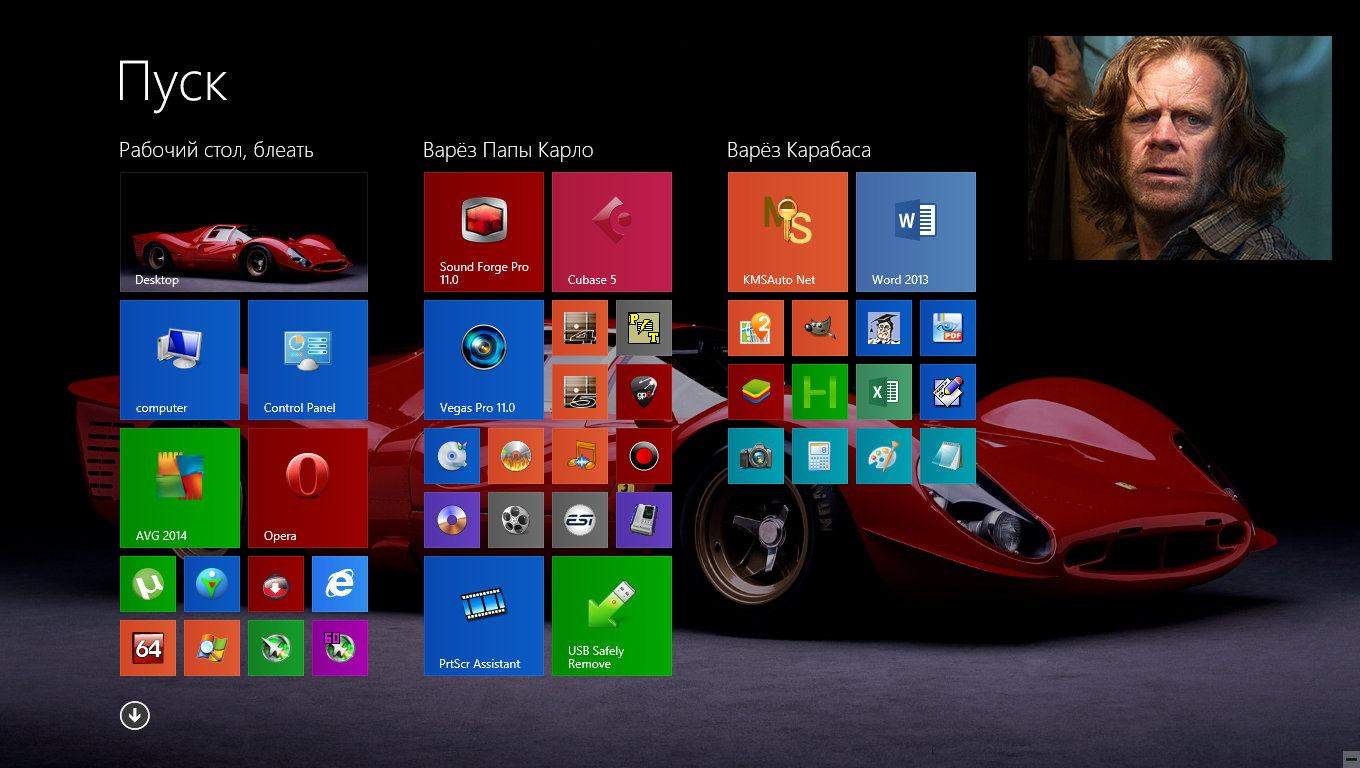1360x768 pixels.
Task: Click the user account picture
Action: tap(1180, 148)
